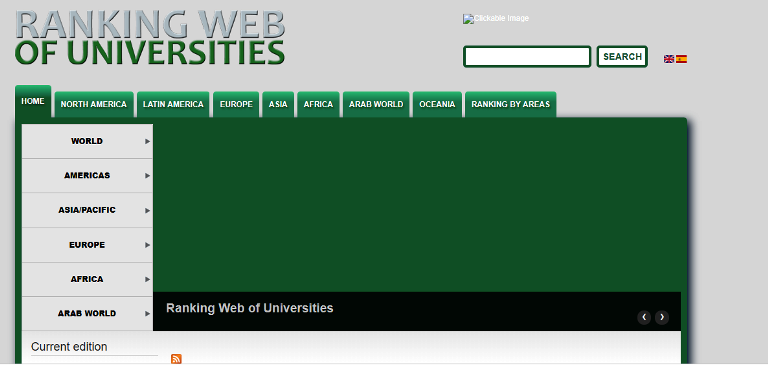The height and width of the screenshot is (366, 768).
Task: Click the Ranking Web of Universities slide caption
Action: pos(250,308)
